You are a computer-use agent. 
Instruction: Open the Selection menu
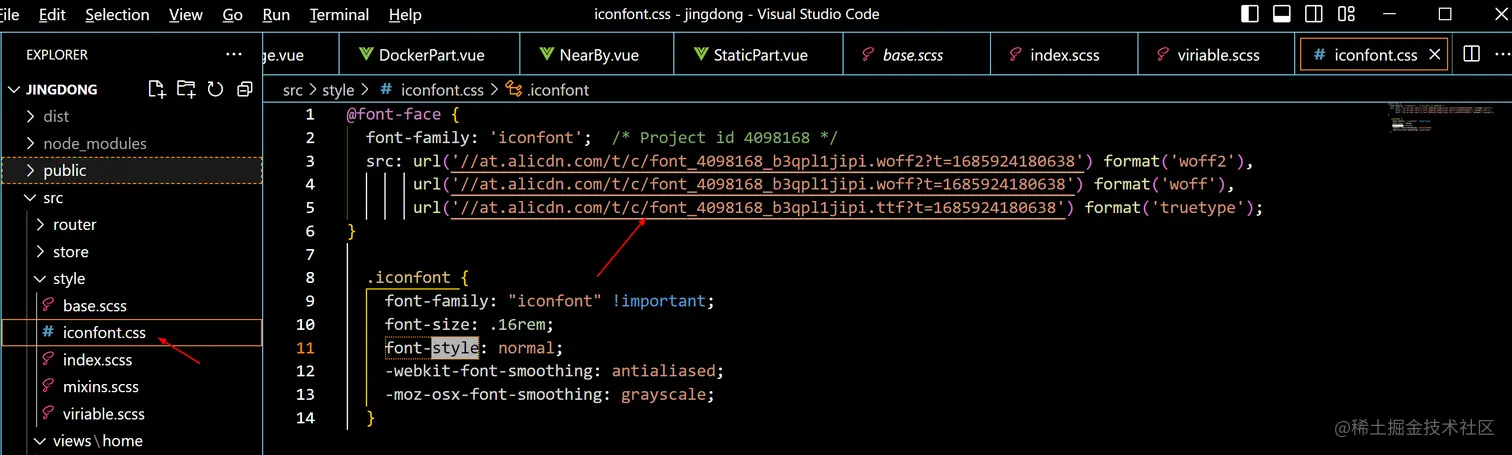(x=117, y=15)
